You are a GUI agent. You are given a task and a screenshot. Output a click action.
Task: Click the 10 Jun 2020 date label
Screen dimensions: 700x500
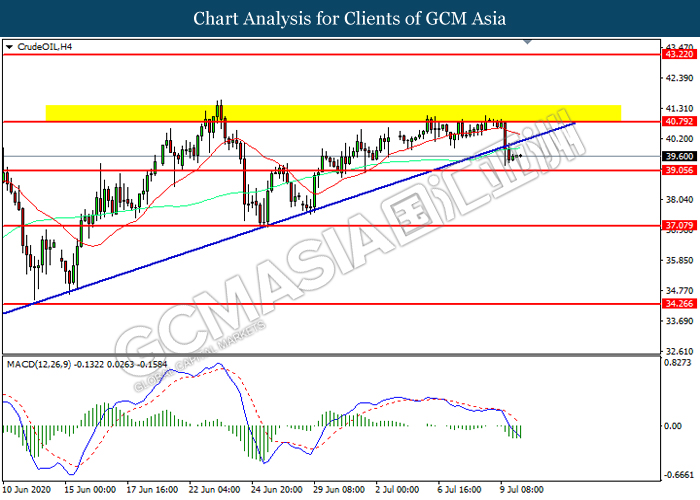click(27, 490)
